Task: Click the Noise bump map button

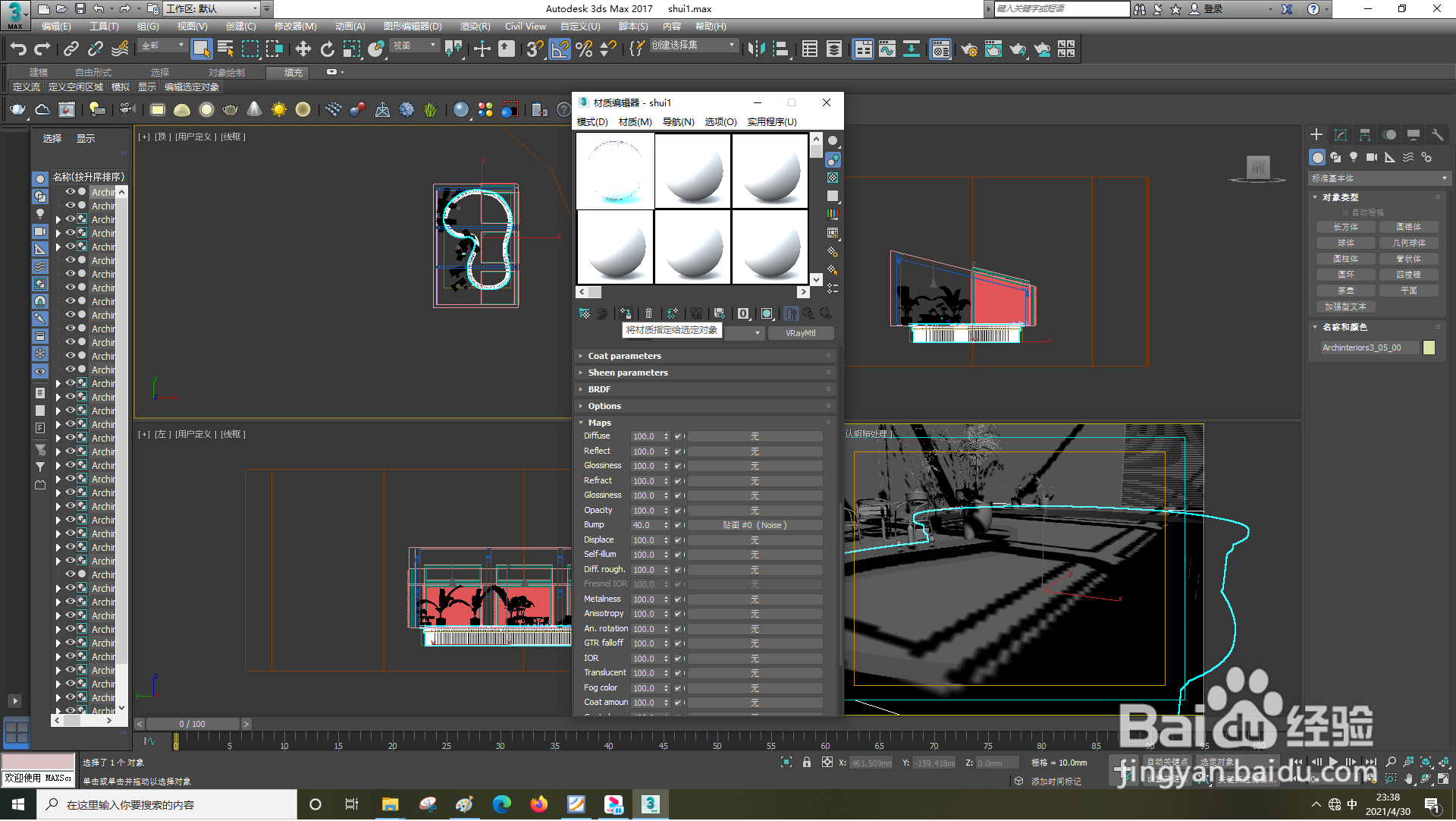Action: tap(754, 525)
